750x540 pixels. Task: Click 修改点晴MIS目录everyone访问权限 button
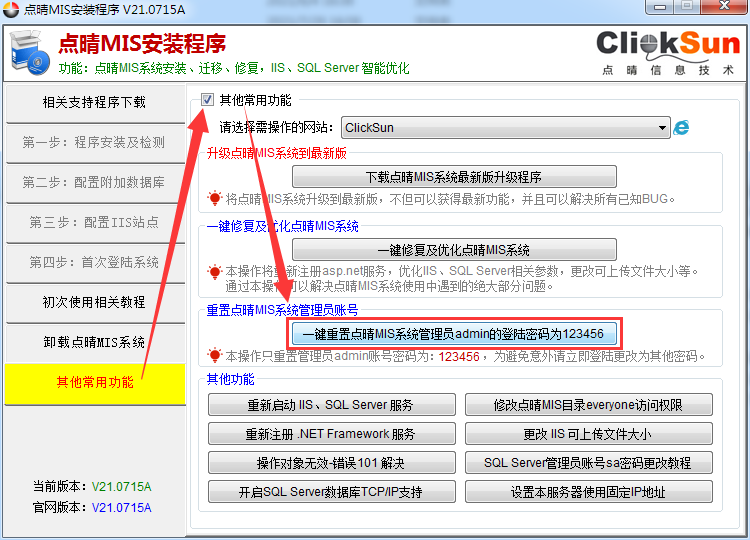click(589, 405)
